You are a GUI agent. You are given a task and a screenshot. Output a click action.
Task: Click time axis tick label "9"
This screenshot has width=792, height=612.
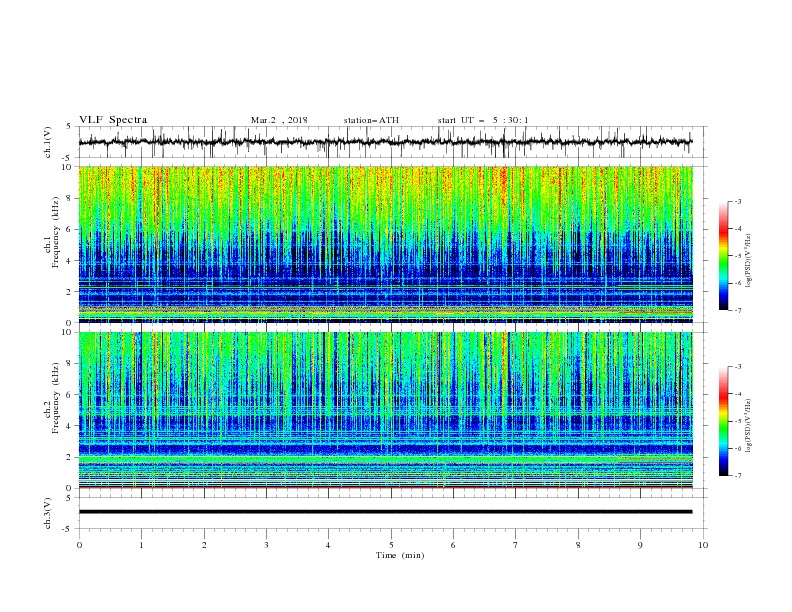pos(640,545)
